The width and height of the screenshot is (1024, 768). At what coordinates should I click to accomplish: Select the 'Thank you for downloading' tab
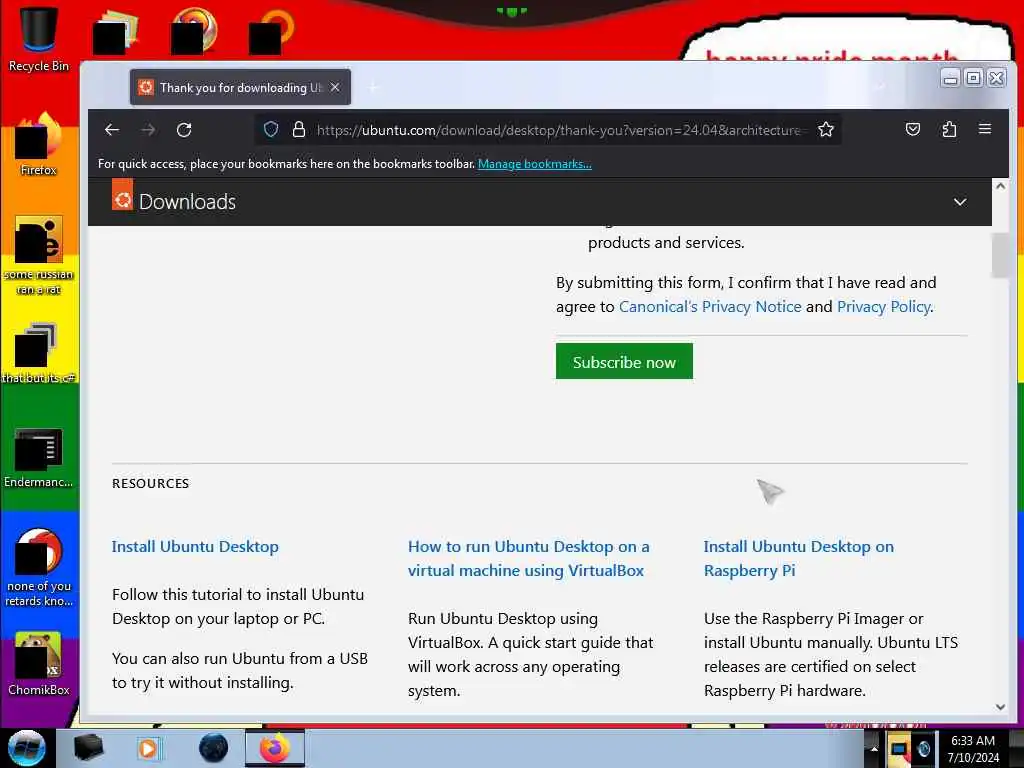pyautogui.click(x=240, y=87)
